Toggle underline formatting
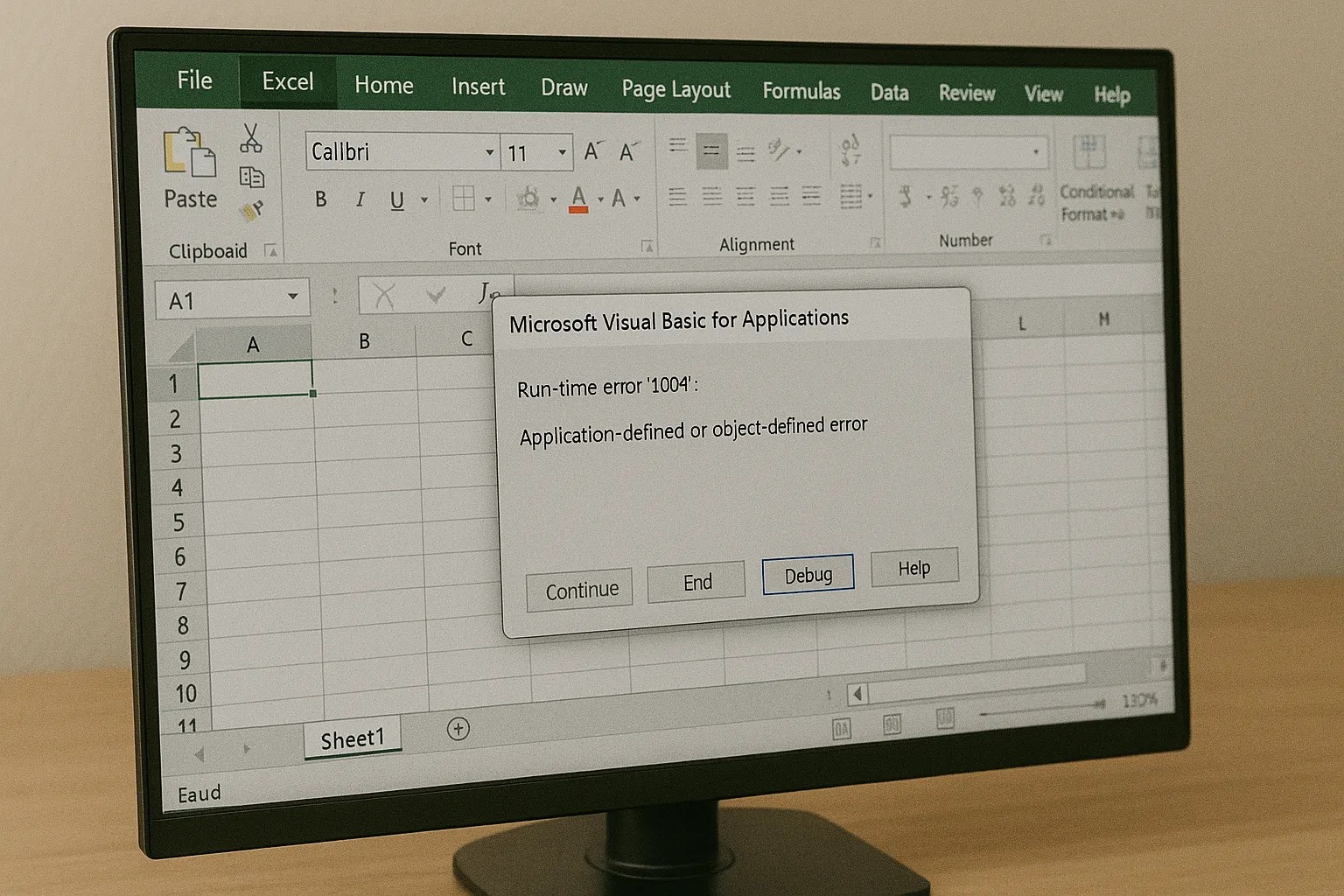Image resolution: width=1344 pixels, height=896 pixels. (396, 199)
